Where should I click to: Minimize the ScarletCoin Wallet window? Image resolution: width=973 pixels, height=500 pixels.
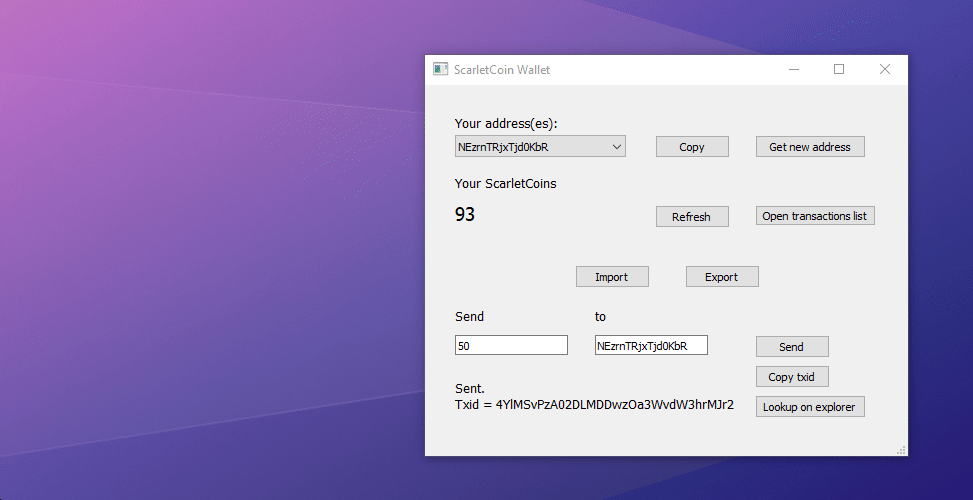click(794, 69)
